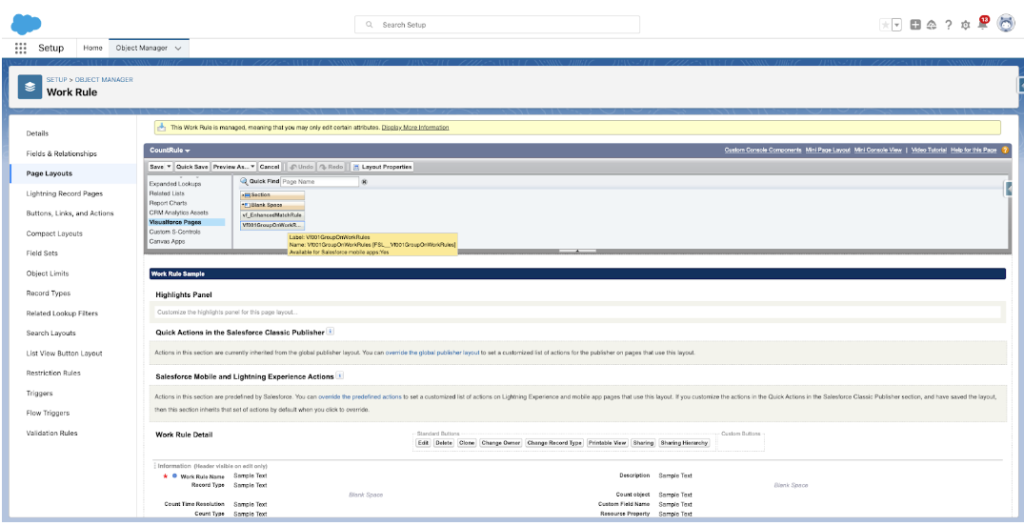
Task: Select the Section palette element
Action: [x=272, y=195]
